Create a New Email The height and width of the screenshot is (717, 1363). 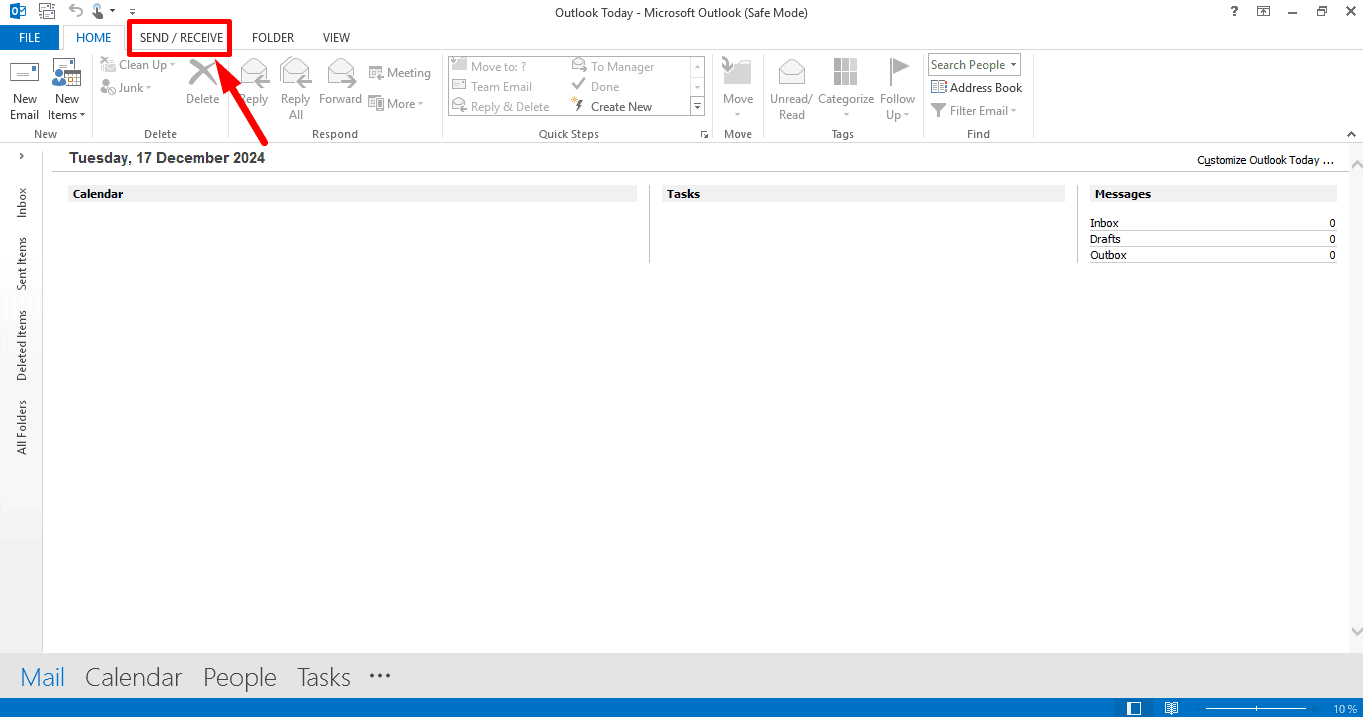coord(24,90)
